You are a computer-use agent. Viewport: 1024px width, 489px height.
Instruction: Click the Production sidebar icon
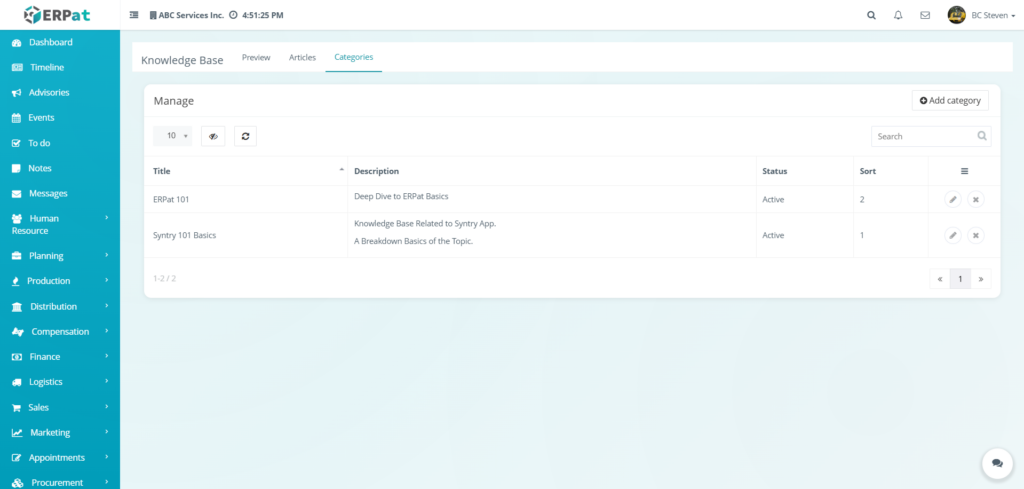(16, 281)
